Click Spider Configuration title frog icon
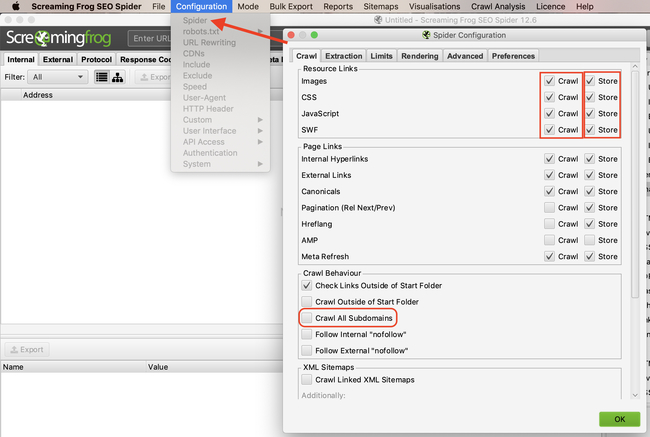 [x=426, y=35]
